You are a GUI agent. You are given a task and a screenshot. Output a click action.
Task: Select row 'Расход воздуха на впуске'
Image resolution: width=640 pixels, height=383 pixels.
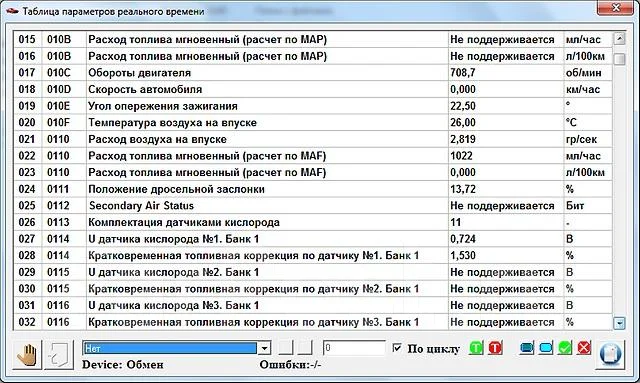313,139
